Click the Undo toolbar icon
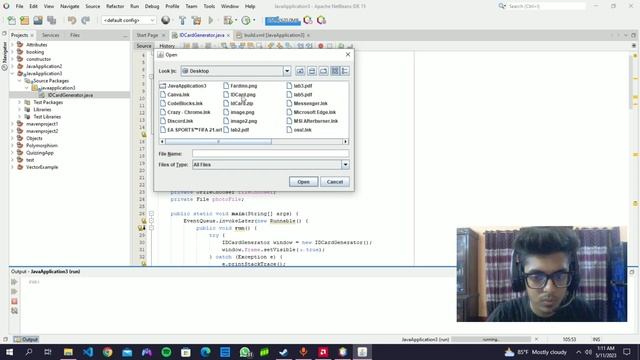The height and width of the screenshot is (360, 640). coord(72,20)
